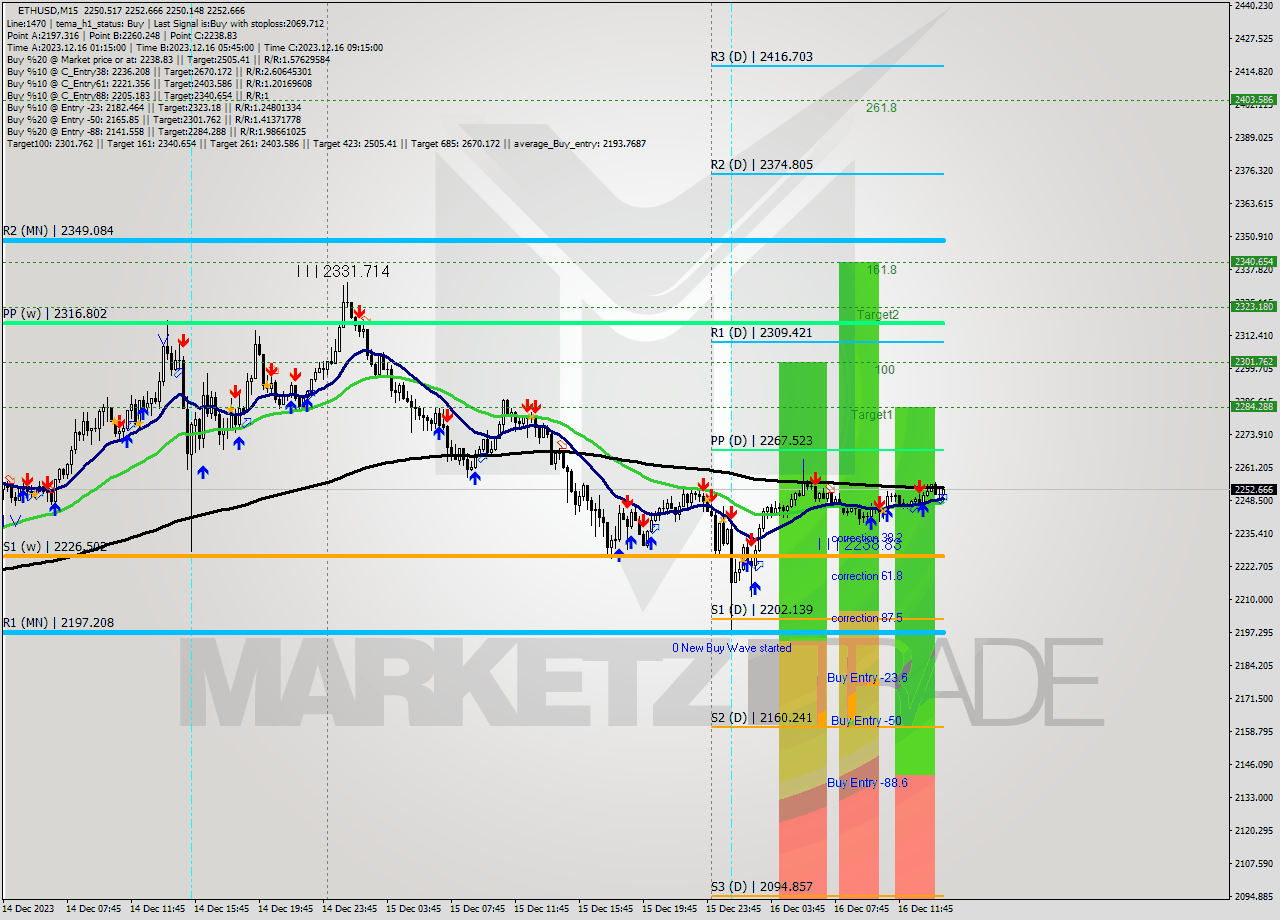The width and height of the screenshot is (1280, 920).
Task: Click the Buy %10 @ C_Entry38 line
Action: coord(159,71)
